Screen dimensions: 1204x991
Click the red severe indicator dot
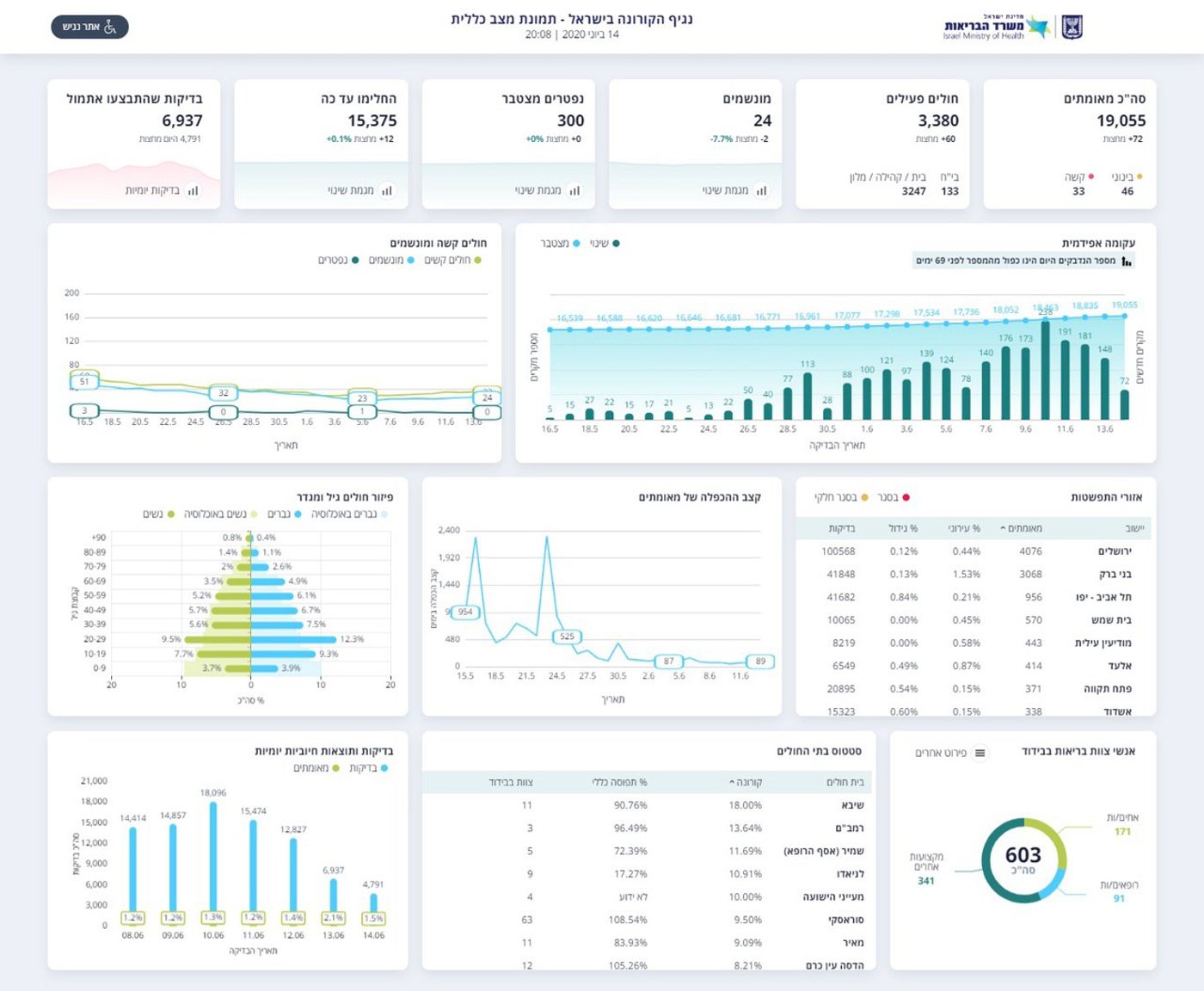point(1091,176)
